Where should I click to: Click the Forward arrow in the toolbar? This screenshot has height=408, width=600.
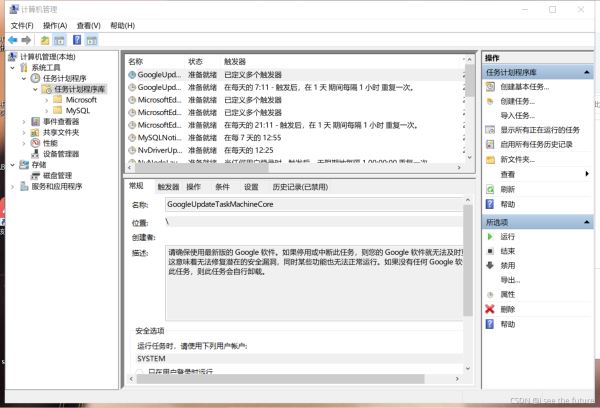coord(25,40)
